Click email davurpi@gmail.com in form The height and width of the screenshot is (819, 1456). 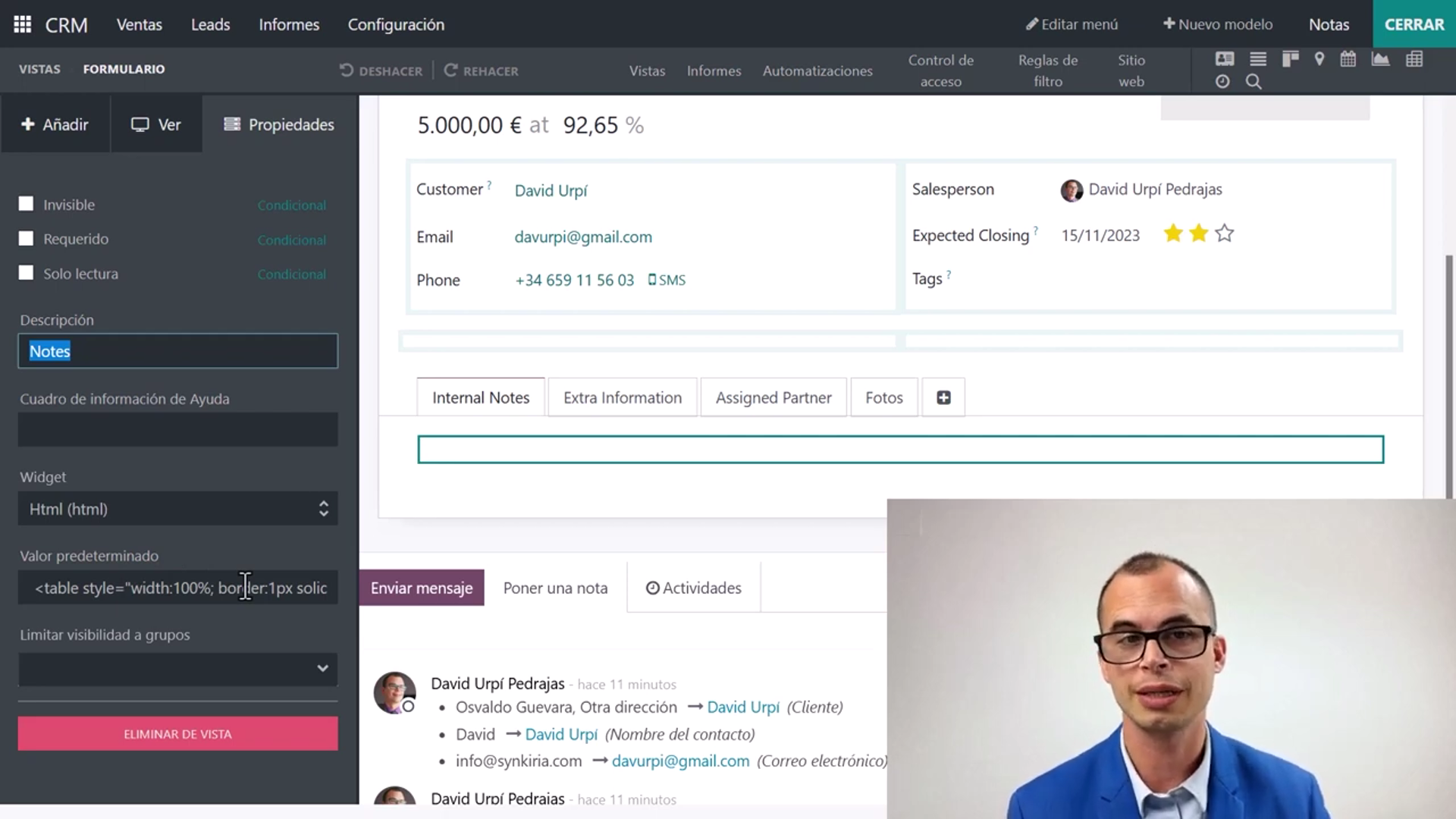[583, 237]
